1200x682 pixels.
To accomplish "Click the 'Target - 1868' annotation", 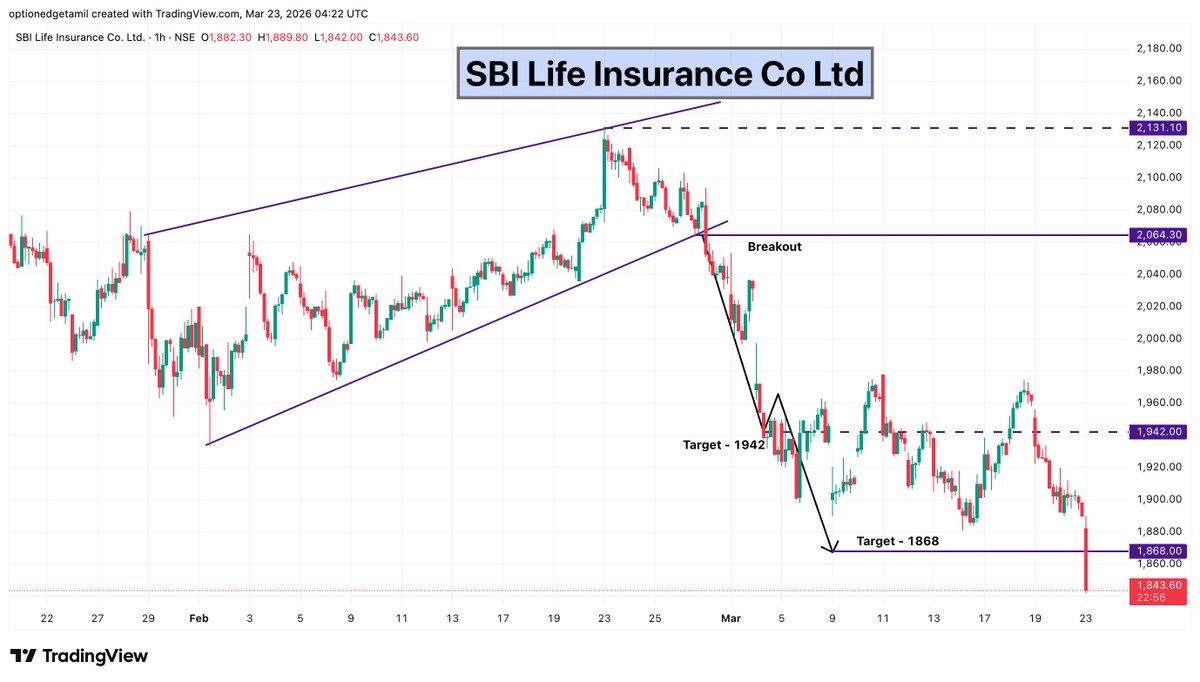I will pos(897,541).
